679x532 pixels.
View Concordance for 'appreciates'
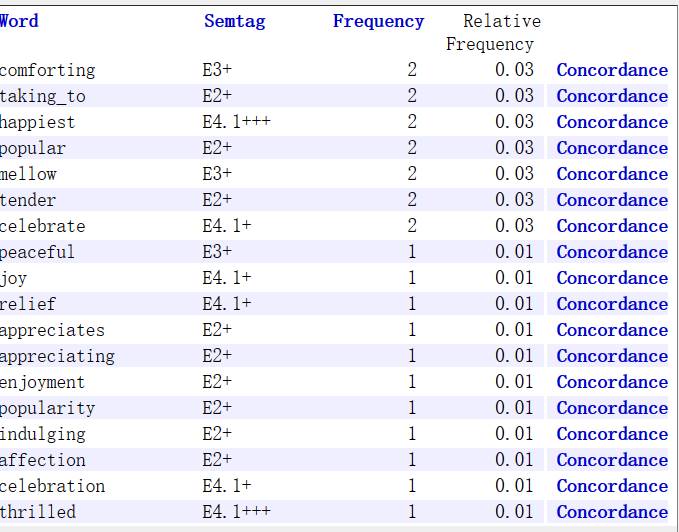(612, 330)
